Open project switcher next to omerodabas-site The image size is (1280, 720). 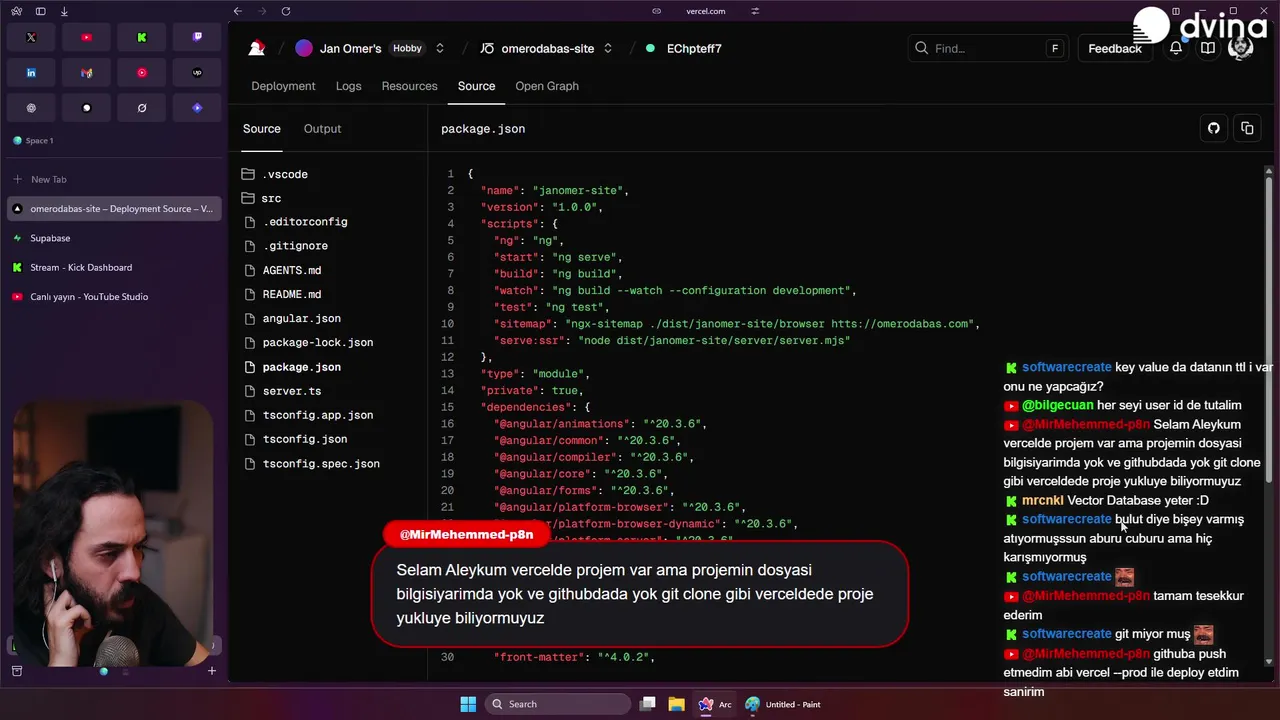tap(607, 48)
